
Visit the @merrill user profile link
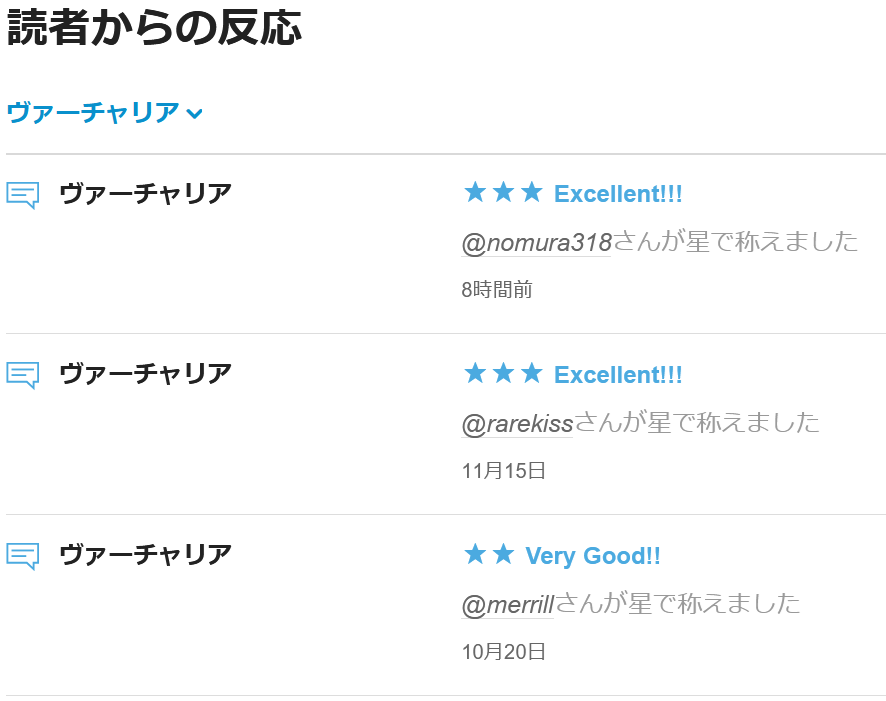(508, 604)
